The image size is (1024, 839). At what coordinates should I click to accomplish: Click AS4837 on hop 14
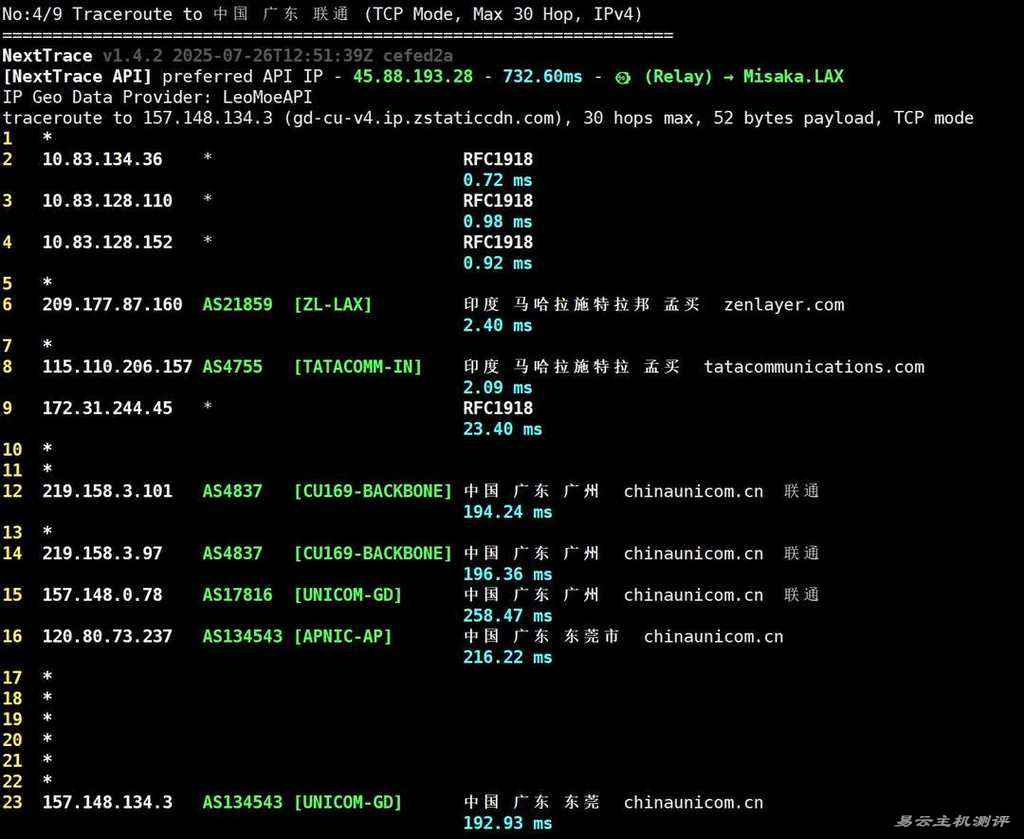click(232, 554)
